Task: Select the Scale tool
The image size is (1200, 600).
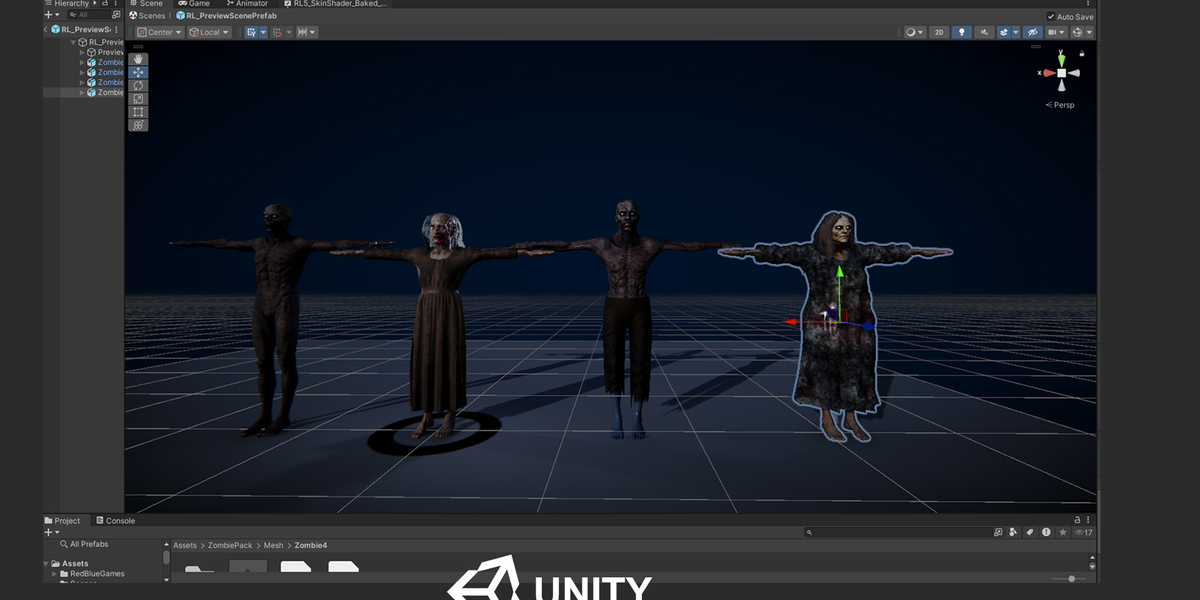Action: [138, 99]
